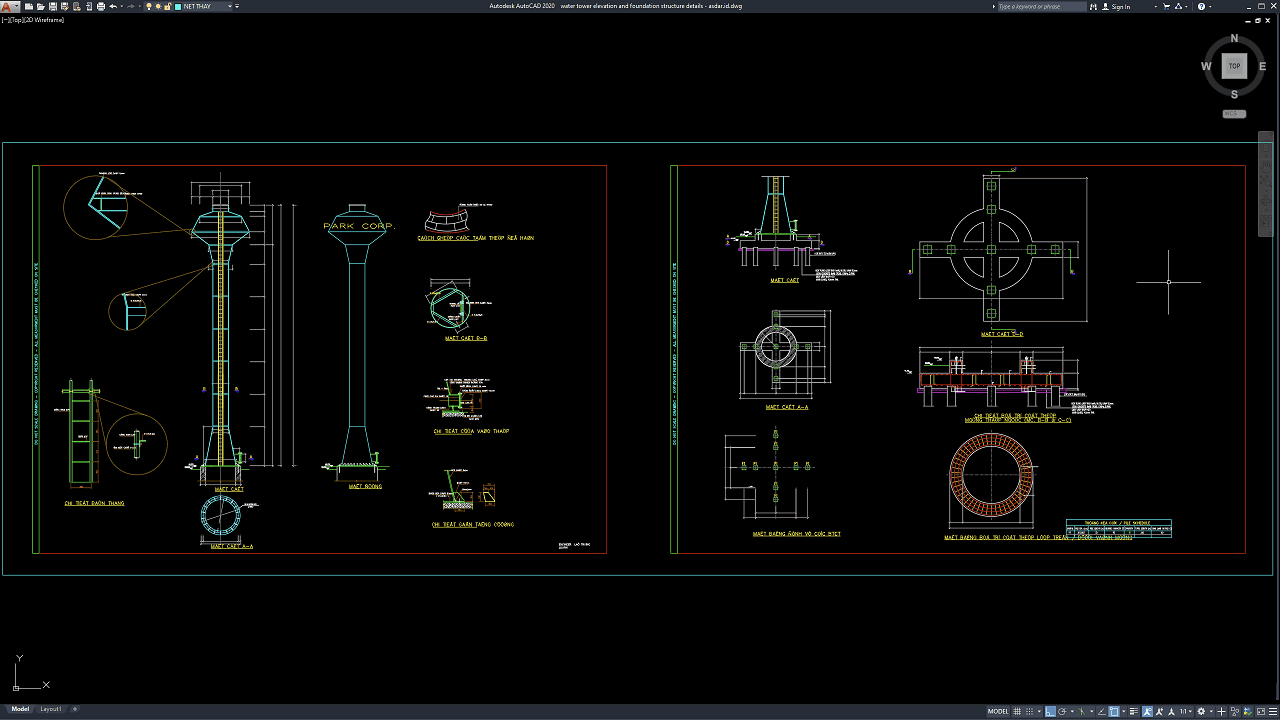The width and height of the screenshot is (1280, 720).
Task: Click S on the ViewCube compass
Action: coord(1234,94)
